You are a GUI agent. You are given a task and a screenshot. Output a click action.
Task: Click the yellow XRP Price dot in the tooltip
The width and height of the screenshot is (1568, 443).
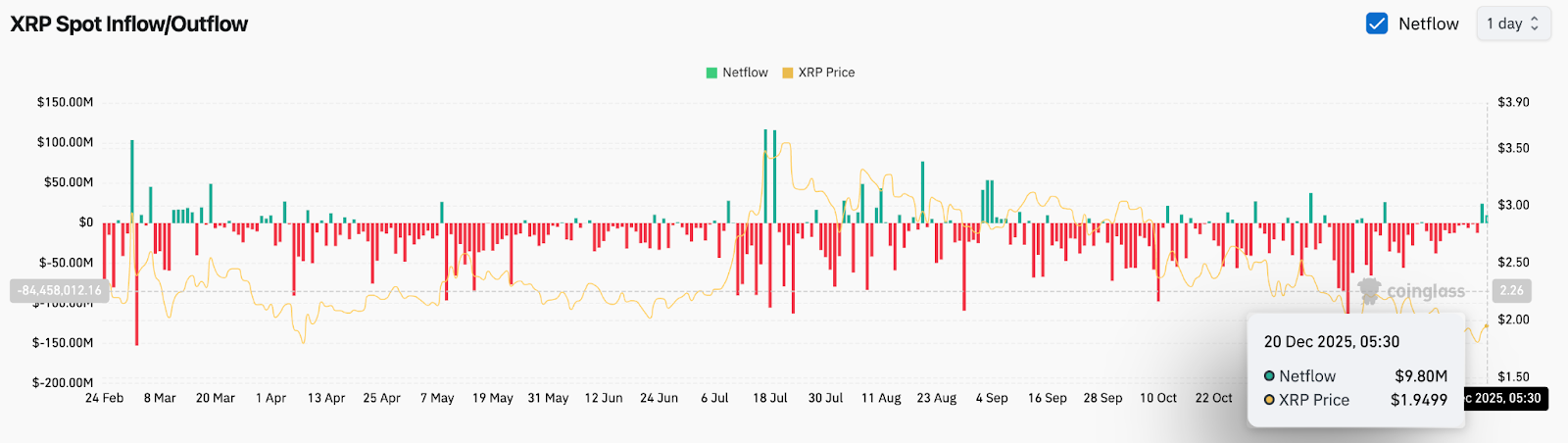(x=1269, y=400)
